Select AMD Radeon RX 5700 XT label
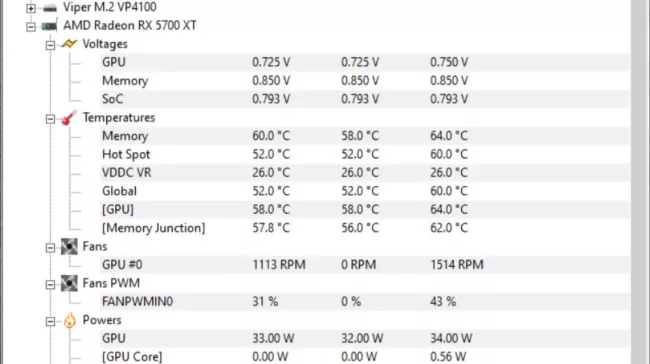This screenshot has height=364, width=650. [x=130, y=25]
